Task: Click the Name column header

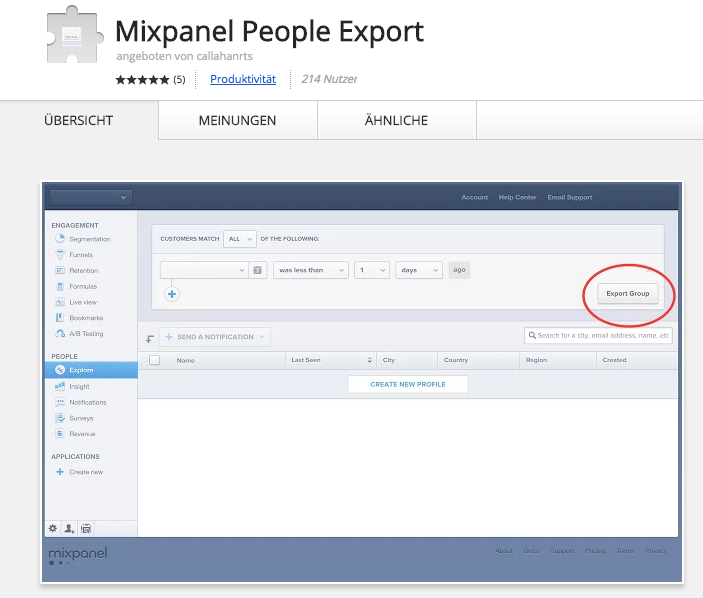Action: [x=186, y=360]
